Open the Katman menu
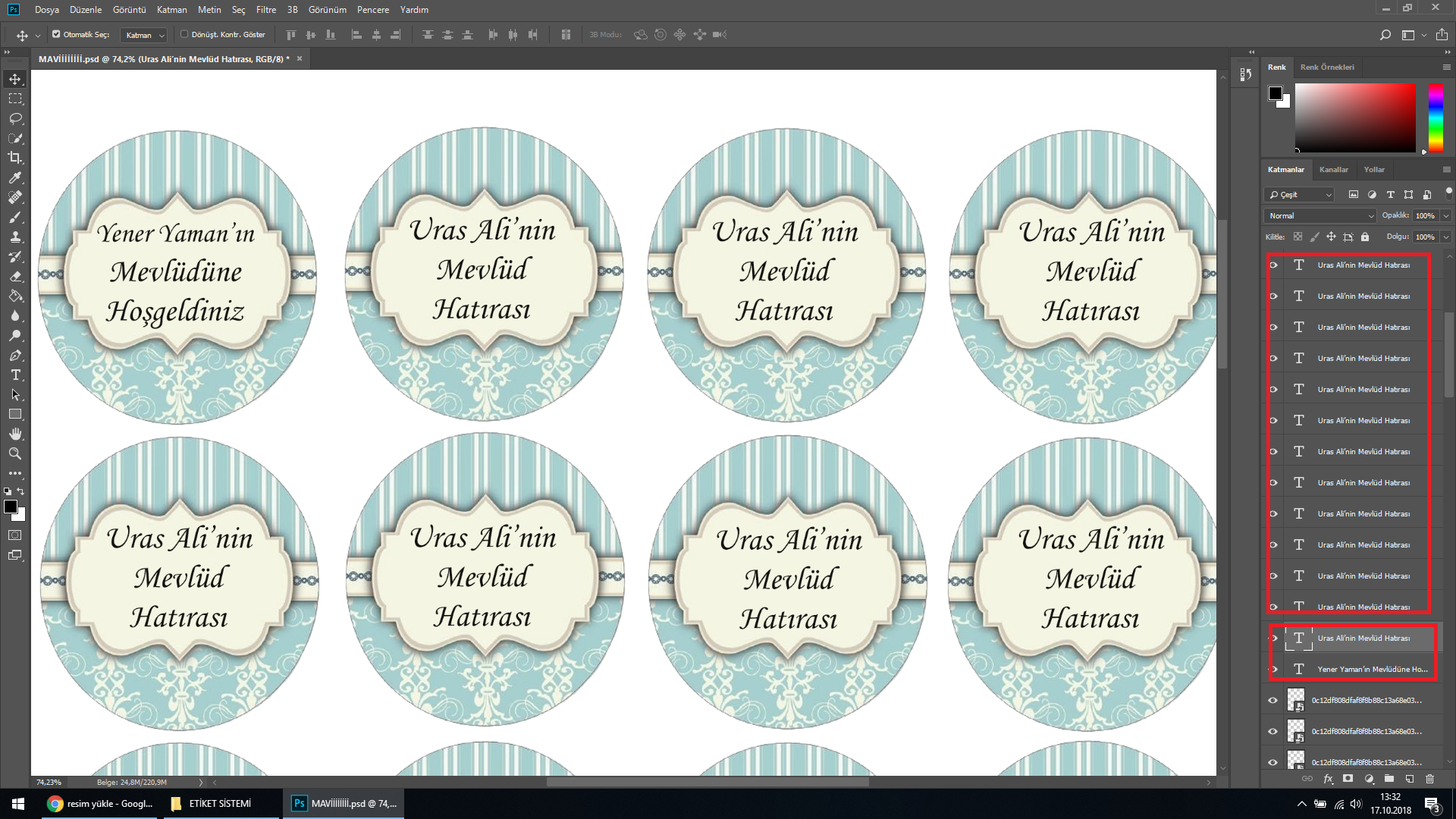Screen dimensions: 1456x819 coord(171,10)
